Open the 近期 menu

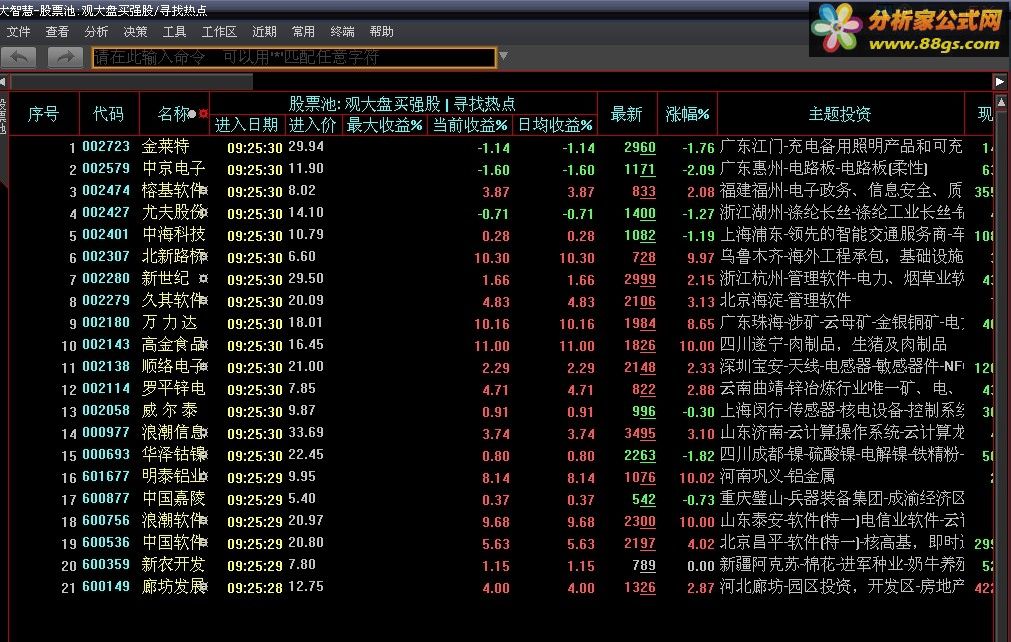pyautogui.click(x=264, y=32)
